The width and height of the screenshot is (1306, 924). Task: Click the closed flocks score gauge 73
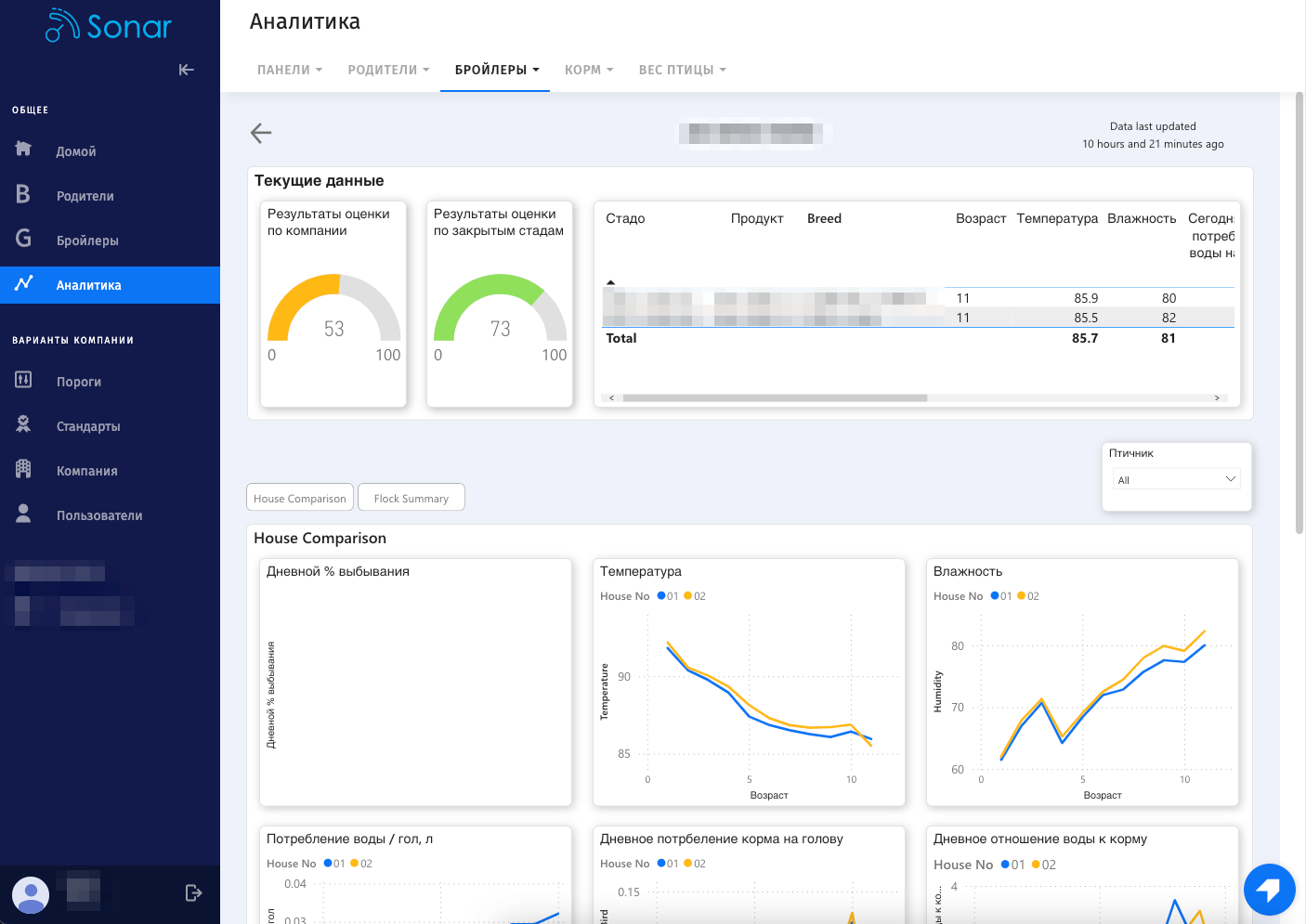pos(500,309)
